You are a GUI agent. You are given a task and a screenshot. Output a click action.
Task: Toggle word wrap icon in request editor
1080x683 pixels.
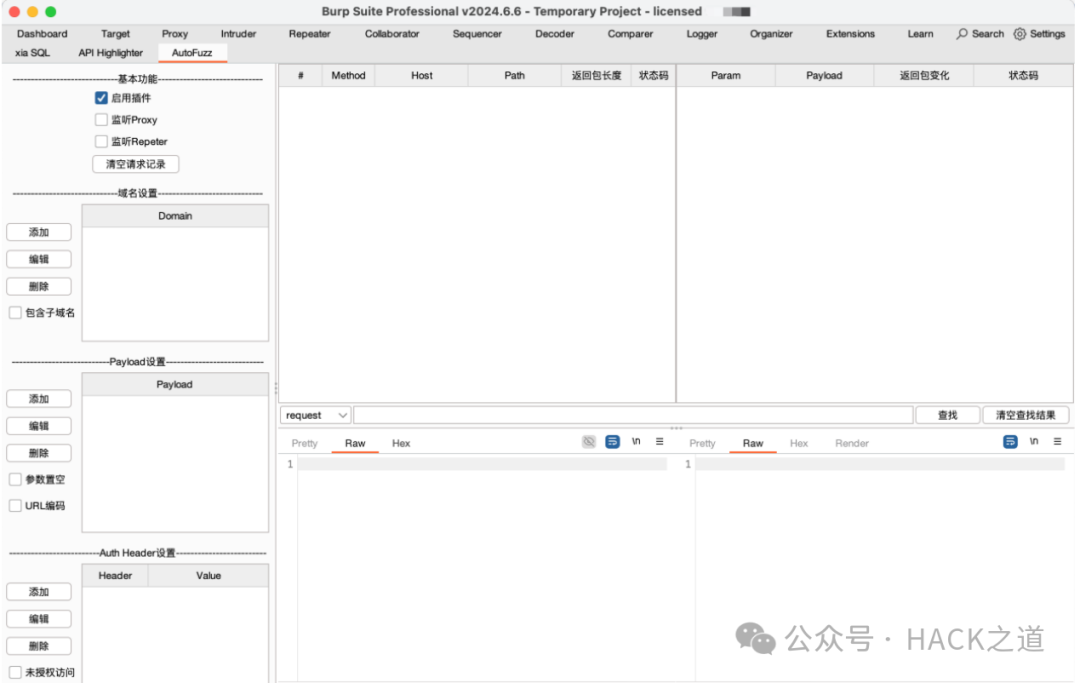coord(612,442)
